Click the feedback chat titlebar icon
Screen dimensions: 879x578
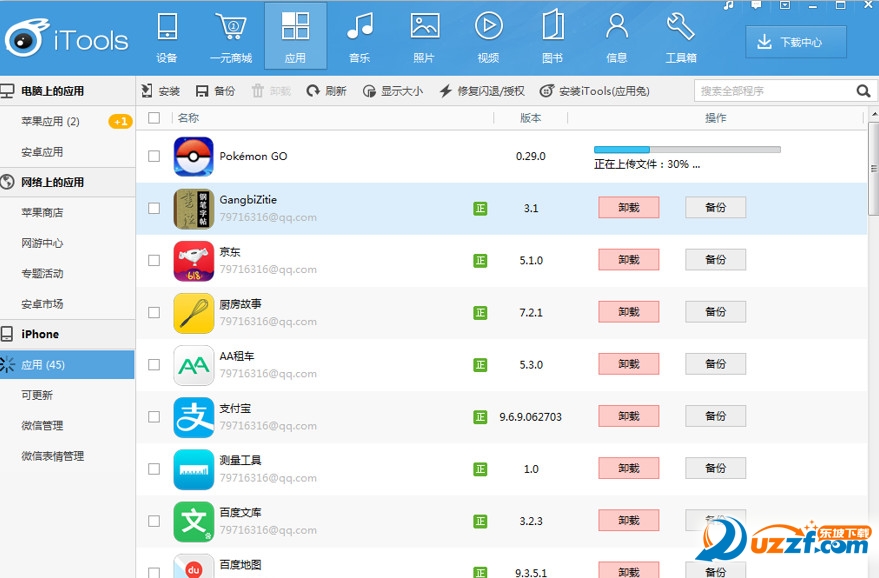point(756,6)
